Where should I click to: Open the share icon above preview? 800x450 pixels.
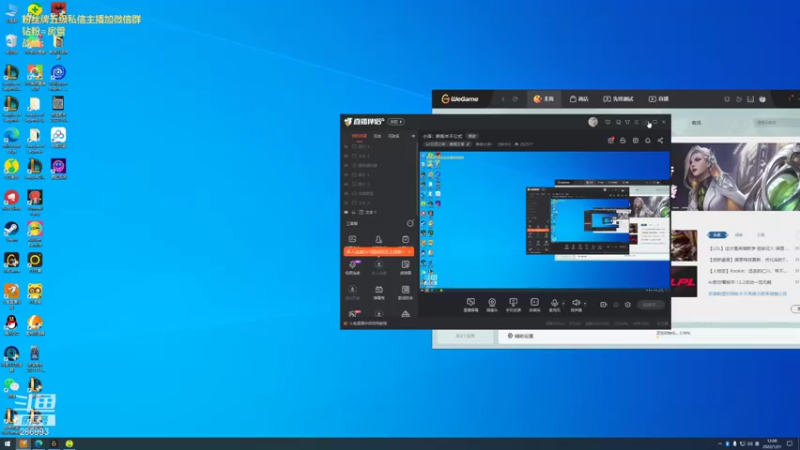(660, 140)
